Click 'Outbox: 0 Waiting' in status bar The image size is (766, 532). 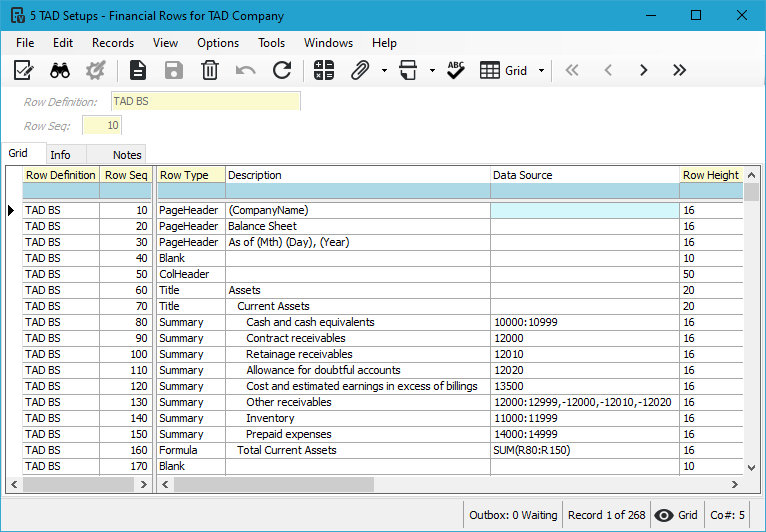coord(513,515)
